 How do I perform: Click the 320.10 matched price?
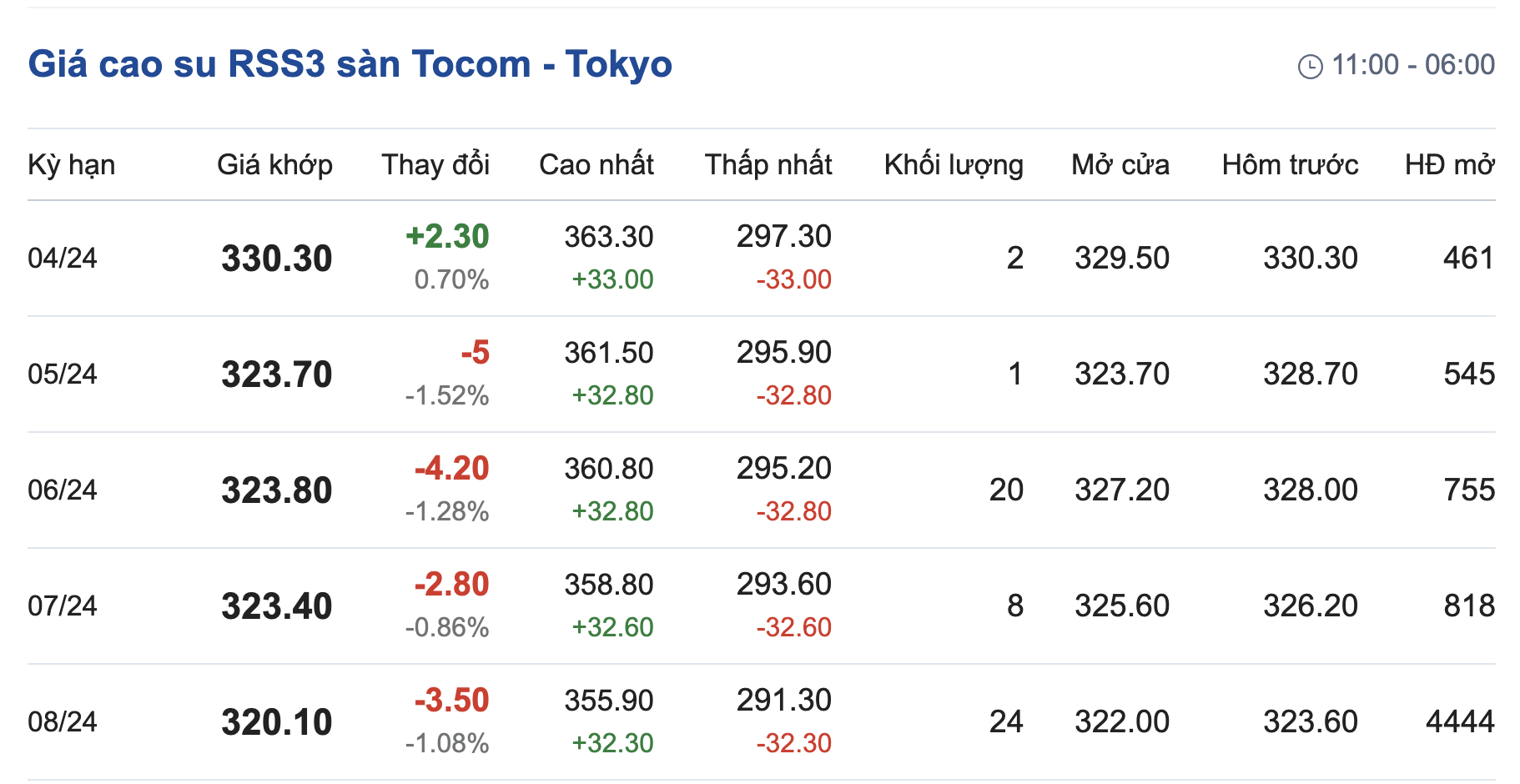click(277, 722)
